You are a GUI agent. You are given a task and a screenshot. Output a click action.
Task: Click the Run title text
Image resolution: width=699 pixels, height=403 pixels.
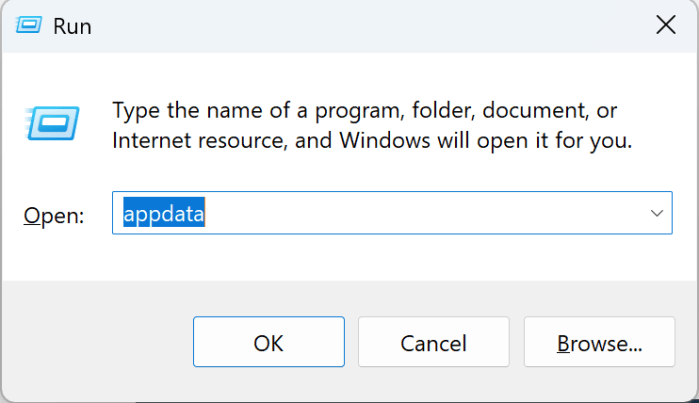pyautogui.click(x=73, y=27)
